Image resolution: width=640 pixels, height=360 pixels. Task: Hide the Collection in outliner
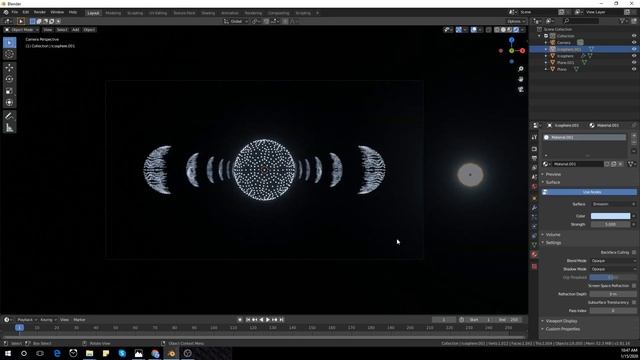click(x=634, y=36)
